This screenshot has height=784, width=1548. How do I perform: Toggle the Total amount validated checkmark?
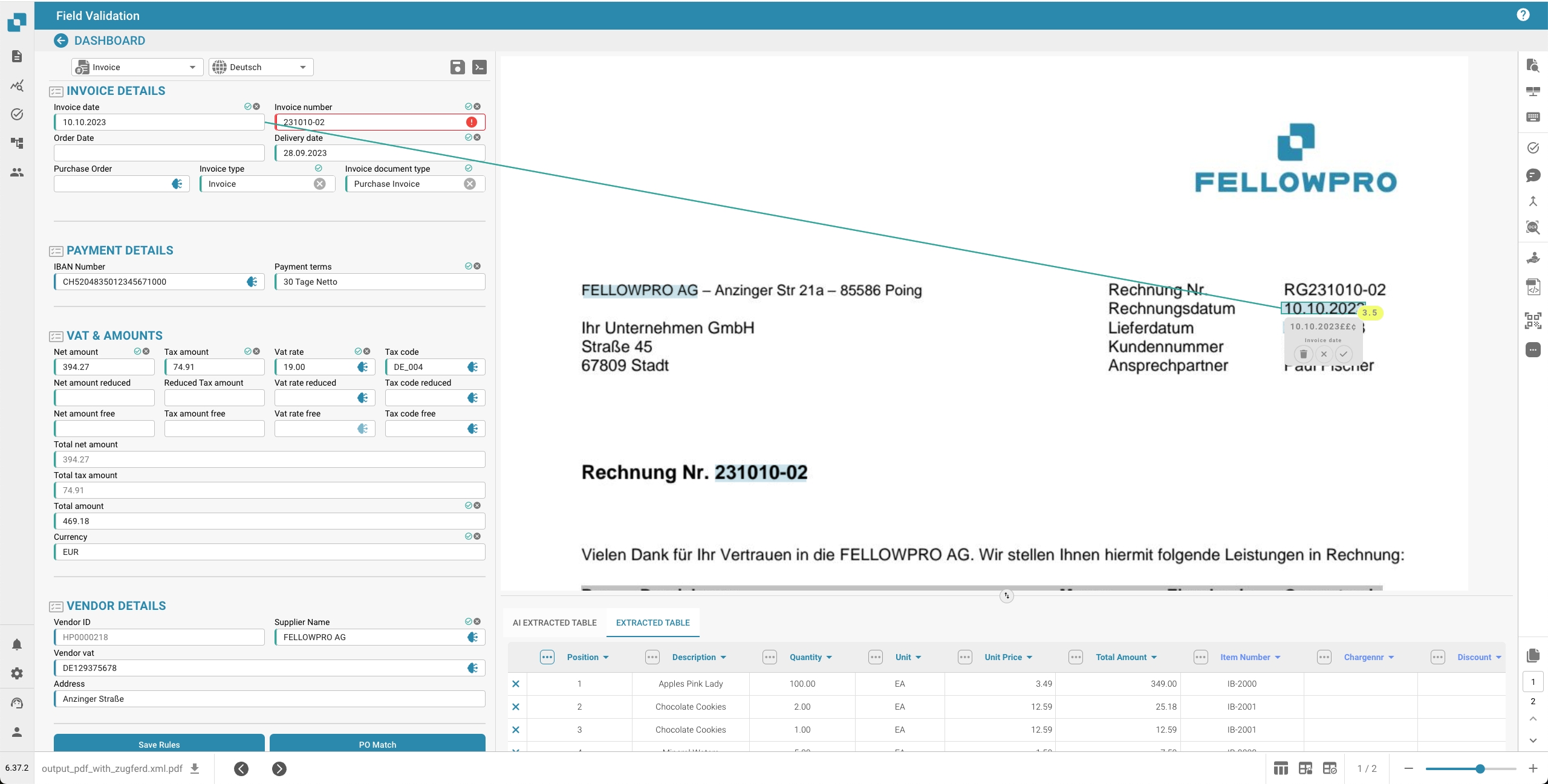pyautogui.click(x=469, y=505)
